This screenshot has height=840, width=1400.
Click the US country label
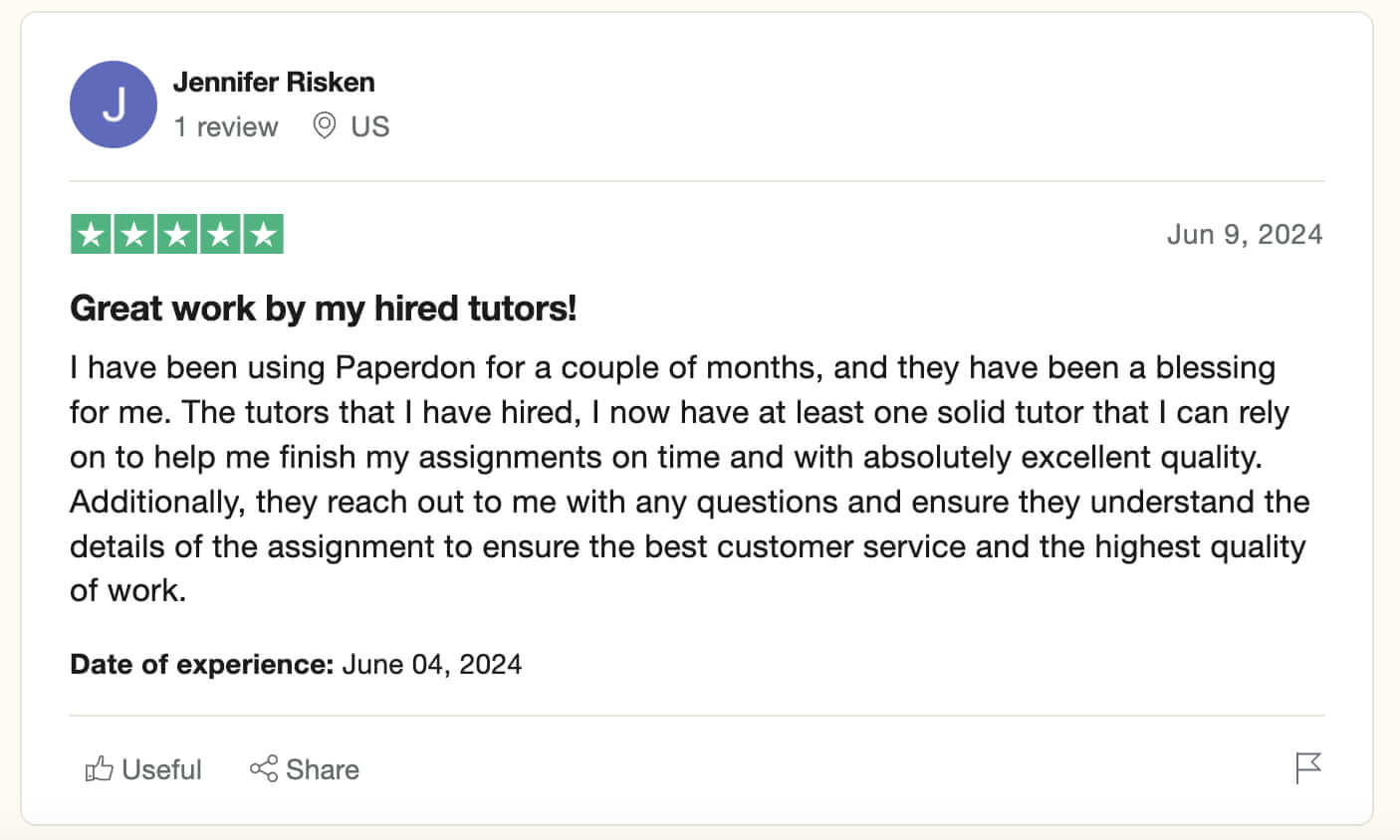(x=370, y=127)
